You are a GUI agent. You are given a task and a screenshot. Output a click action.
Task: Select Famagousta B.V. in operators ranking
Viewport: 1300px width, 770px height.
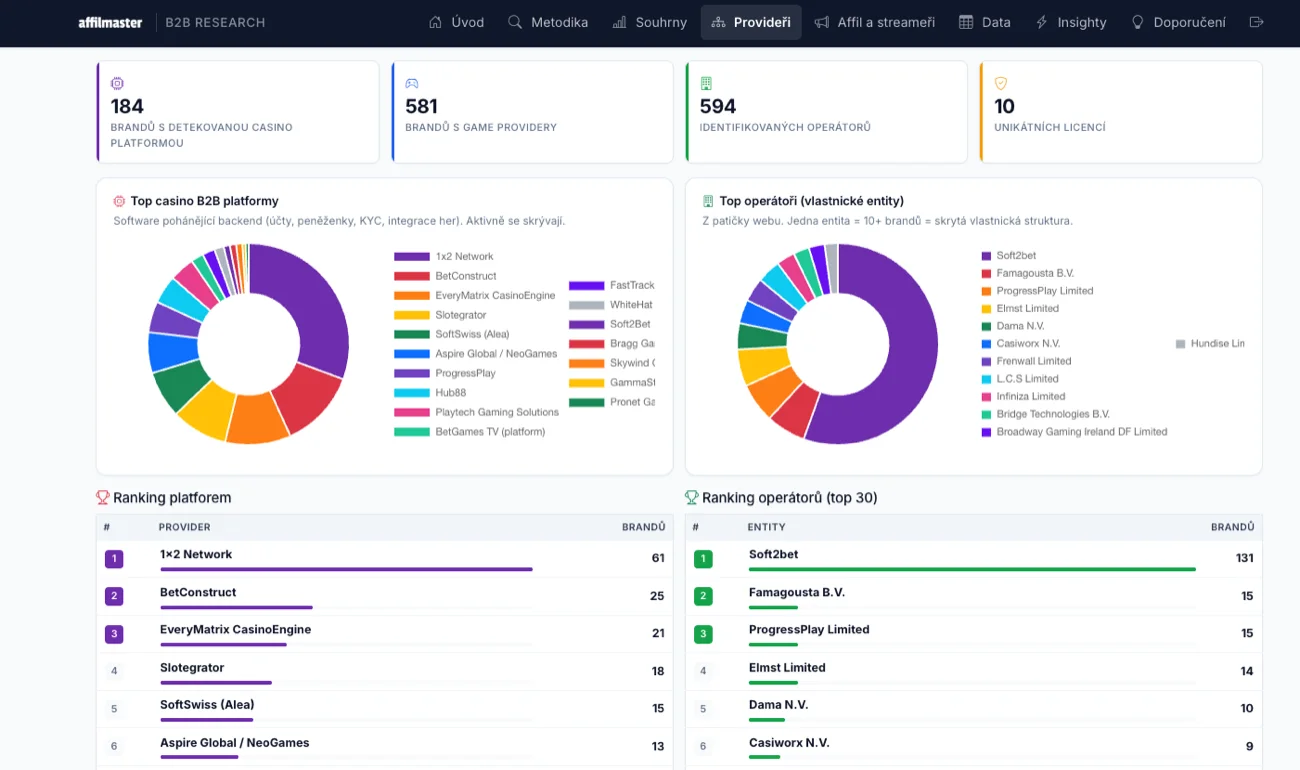click(x=974, y=597)
